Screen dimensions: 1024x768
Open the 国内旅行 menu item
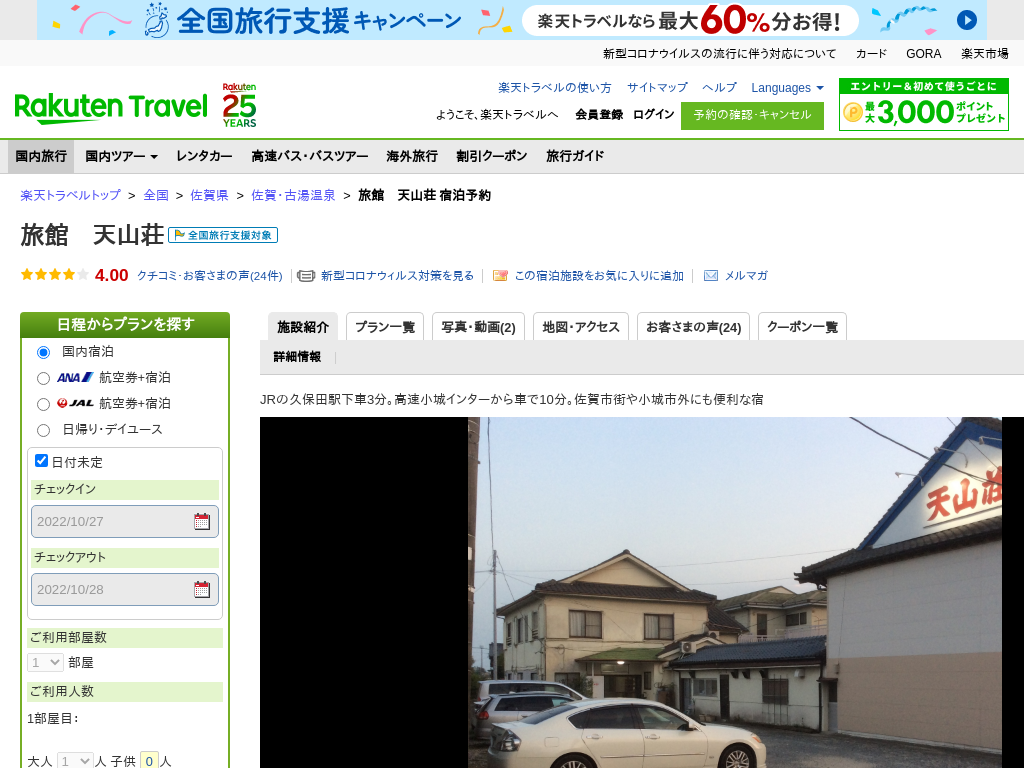click(41, 156)
